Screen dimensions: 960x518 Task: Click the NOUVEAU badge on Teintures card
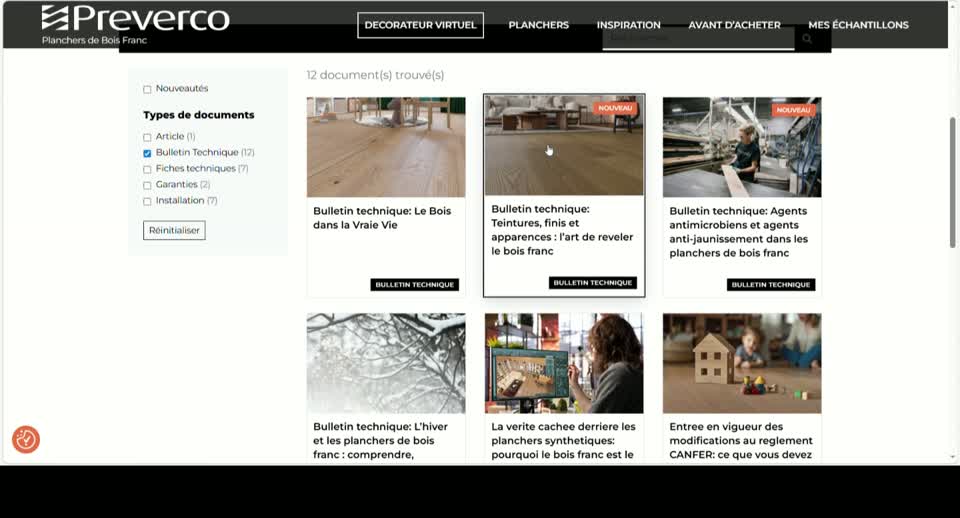point(615,108)
